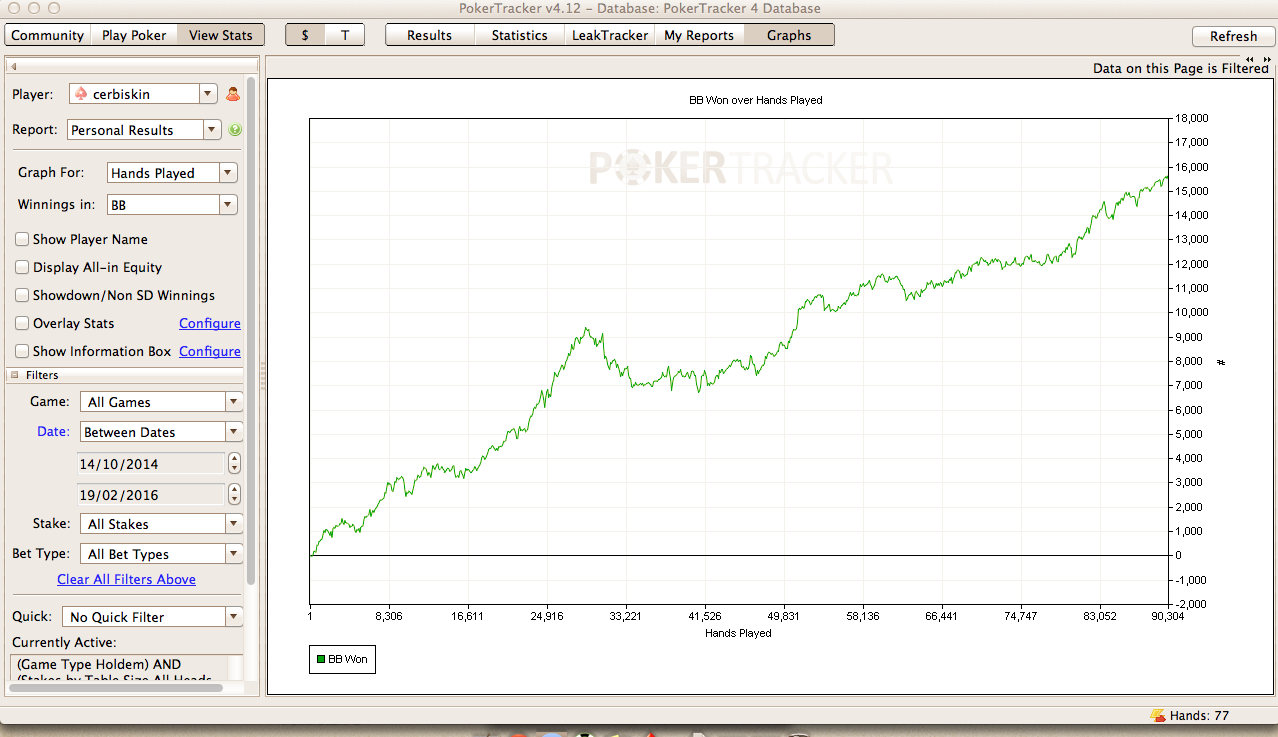Viewport: 1278px width, 737px height.
Task: Enable Show Player Name checkbox
Action: coord(22,239)
